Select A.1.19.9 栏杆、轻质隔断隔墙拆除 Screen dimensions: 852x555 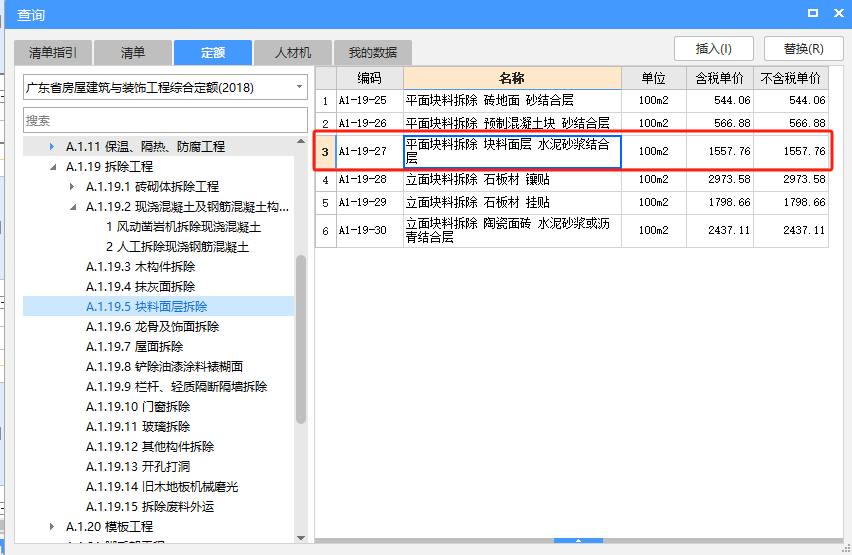coord(176,386)
